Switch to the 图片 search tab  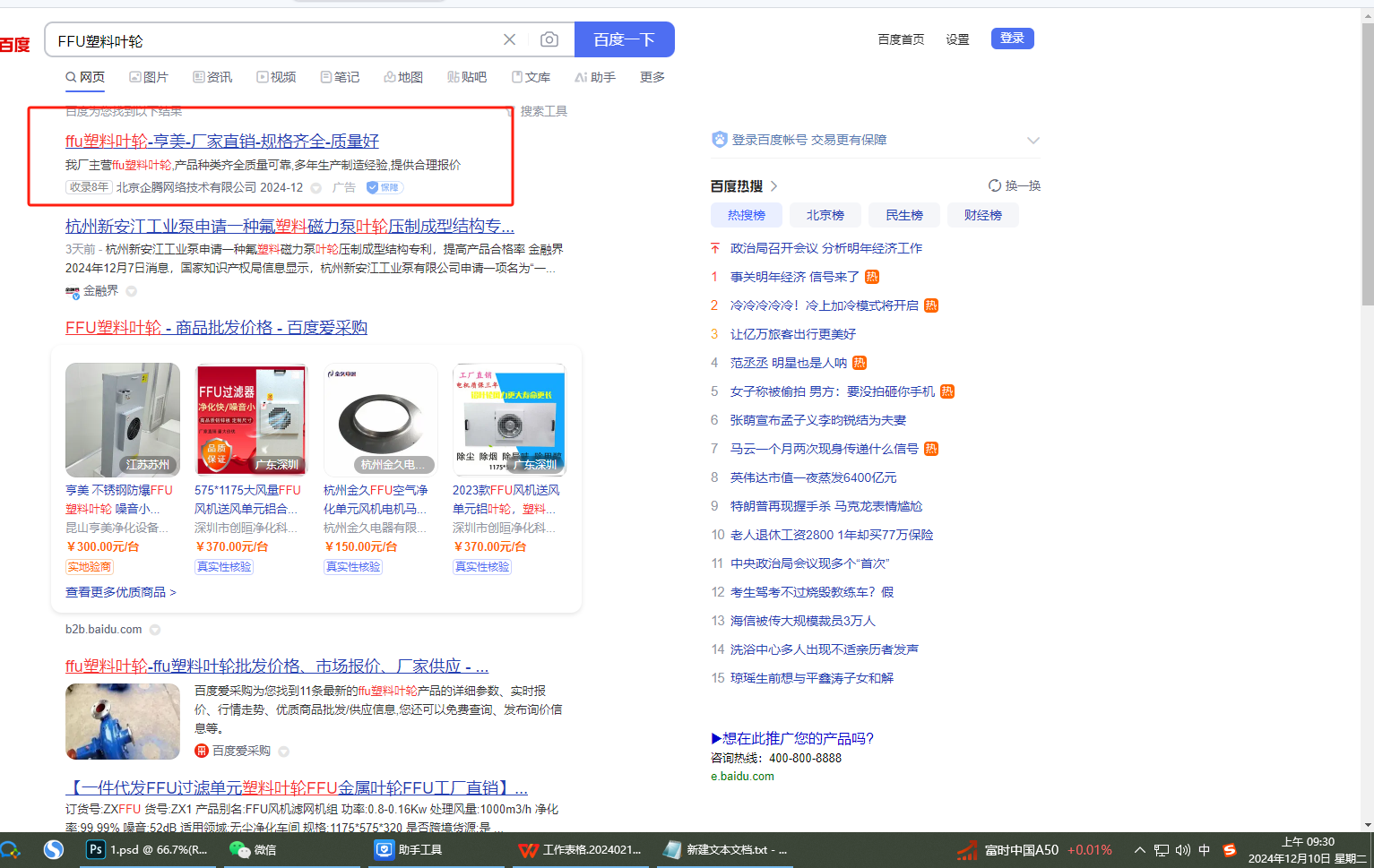pos(149,77)
